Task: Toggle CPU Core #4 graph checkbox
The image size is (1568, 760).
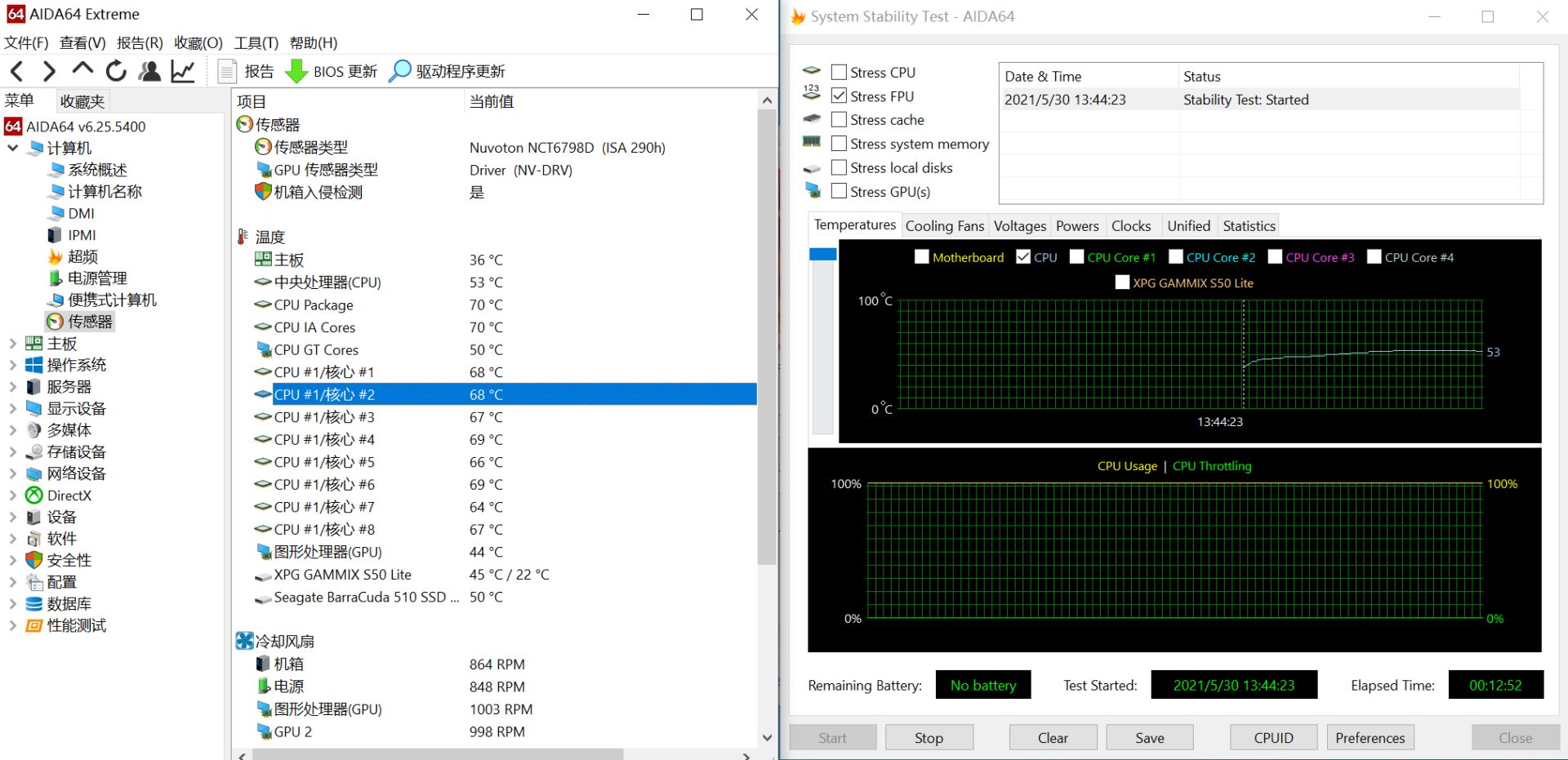Action: tap(1374, 257)
